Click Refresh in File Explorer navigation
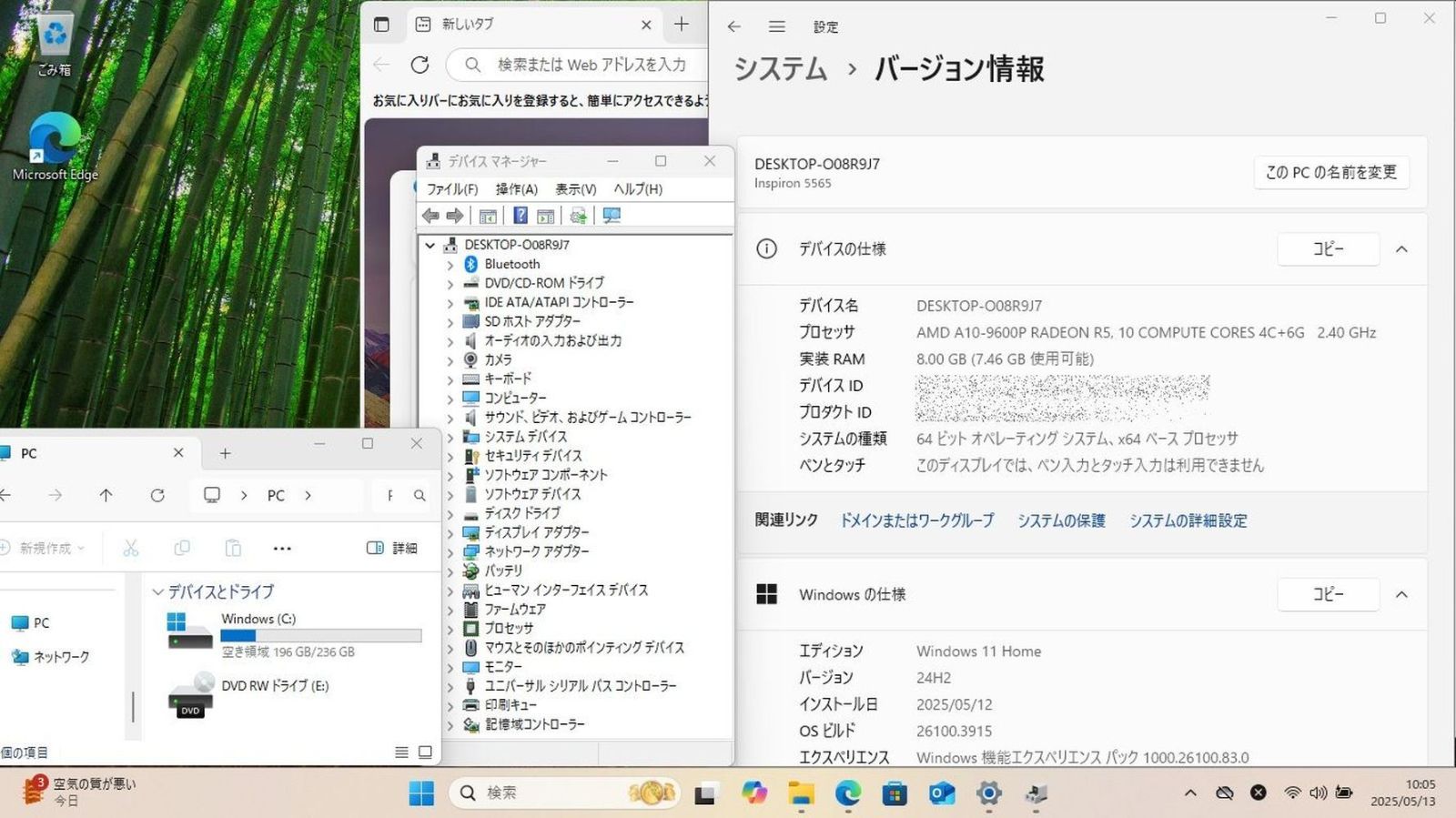The width and height of the screenshot is (1456, 818). coord(157,495)
